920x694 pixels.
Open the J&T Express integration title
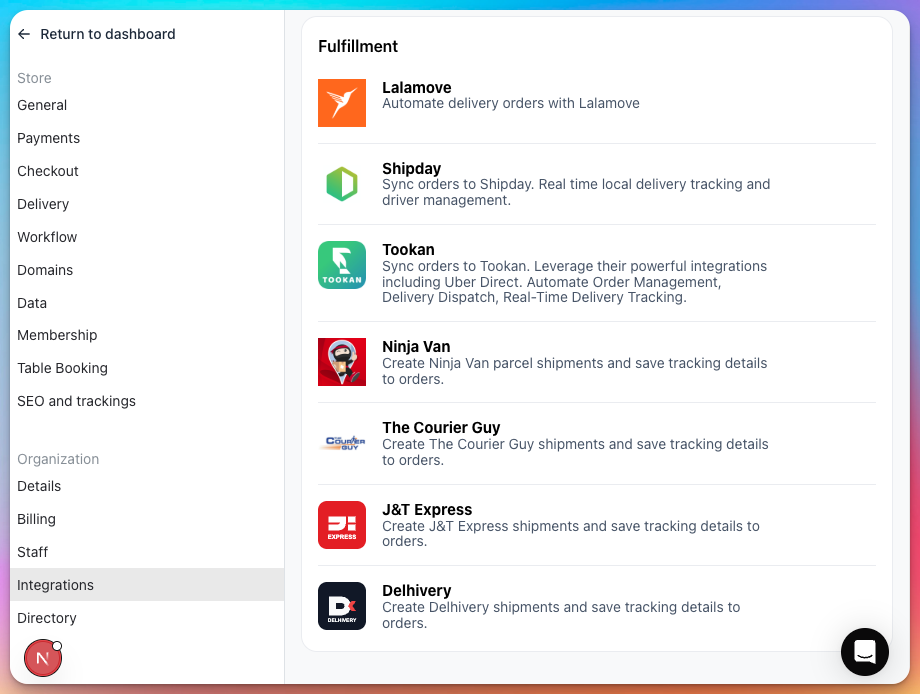click(427, 509)
